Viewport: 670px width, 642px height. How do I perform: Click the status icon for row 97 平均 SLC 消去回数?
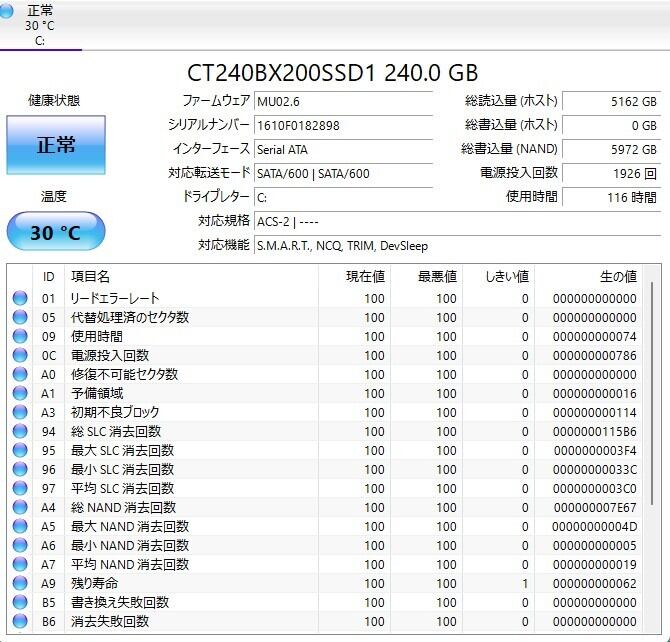pos(20,489)
